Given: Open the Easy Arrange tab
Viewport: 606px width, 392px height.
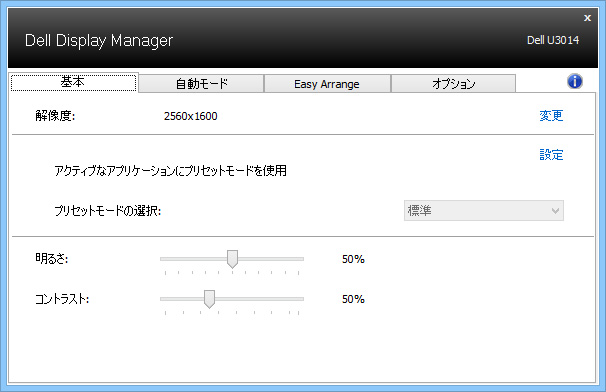Looking at the screenshot, I should pos(327,84).
